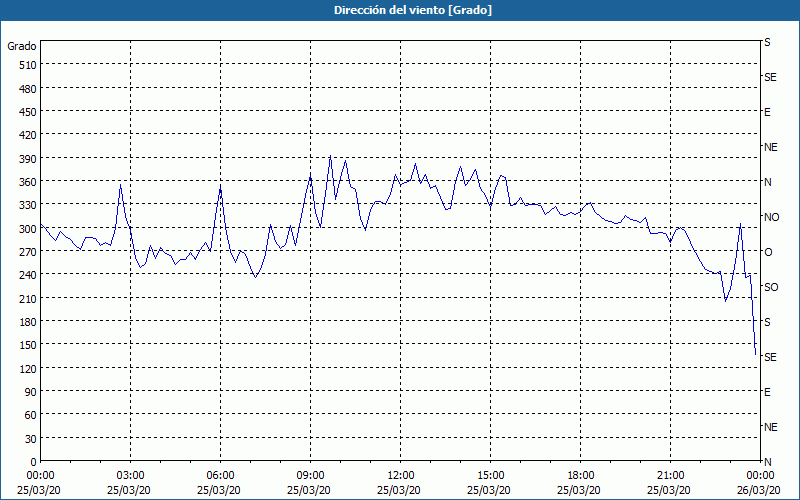Pick the 60 degree axis label

31,415
